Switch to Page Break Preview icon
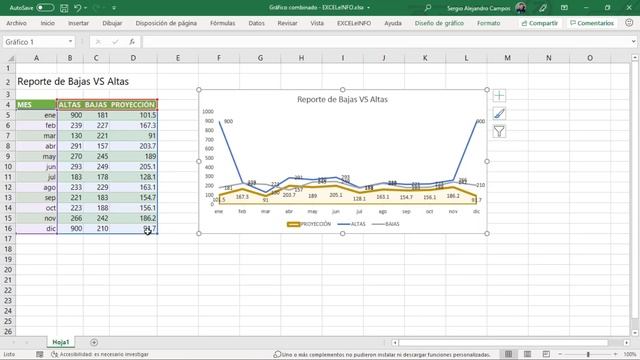This screenshot has height=360, width=640. click(546, 354)
